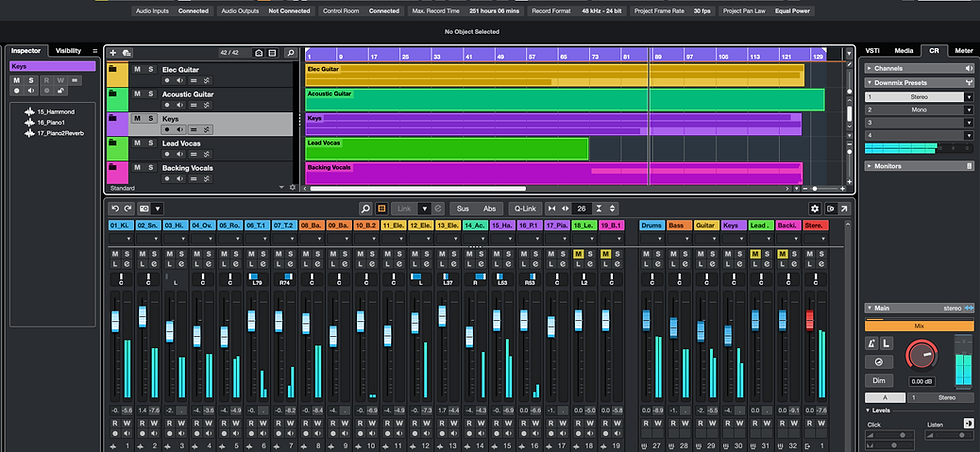The height and width of the screenshot is (452, 980).
Task: Click the Keys track record enable dot
Action: (x=167, y=129)
